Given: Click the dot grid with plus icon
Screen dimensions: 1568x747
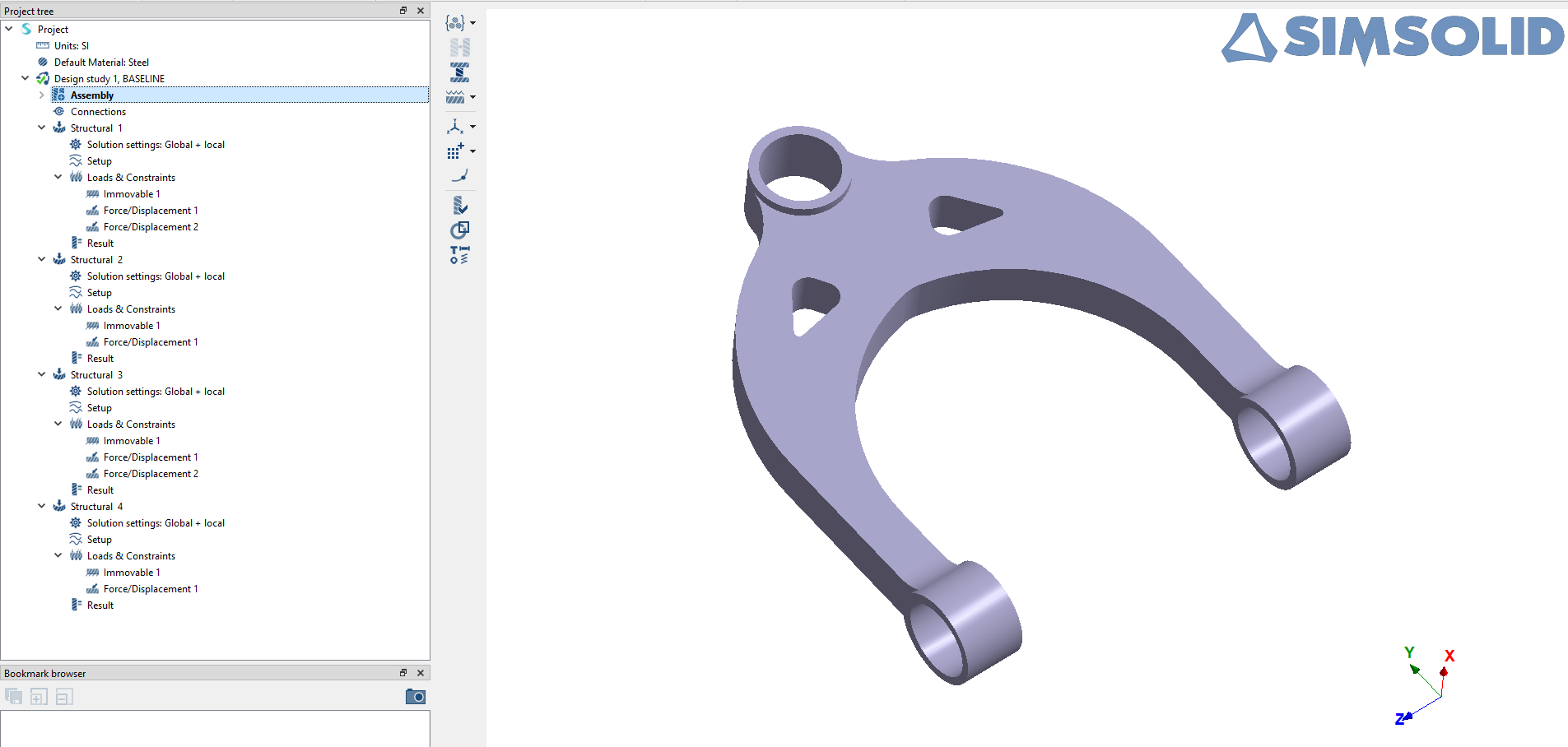Looking at the screenshot, I should (455, 151).
